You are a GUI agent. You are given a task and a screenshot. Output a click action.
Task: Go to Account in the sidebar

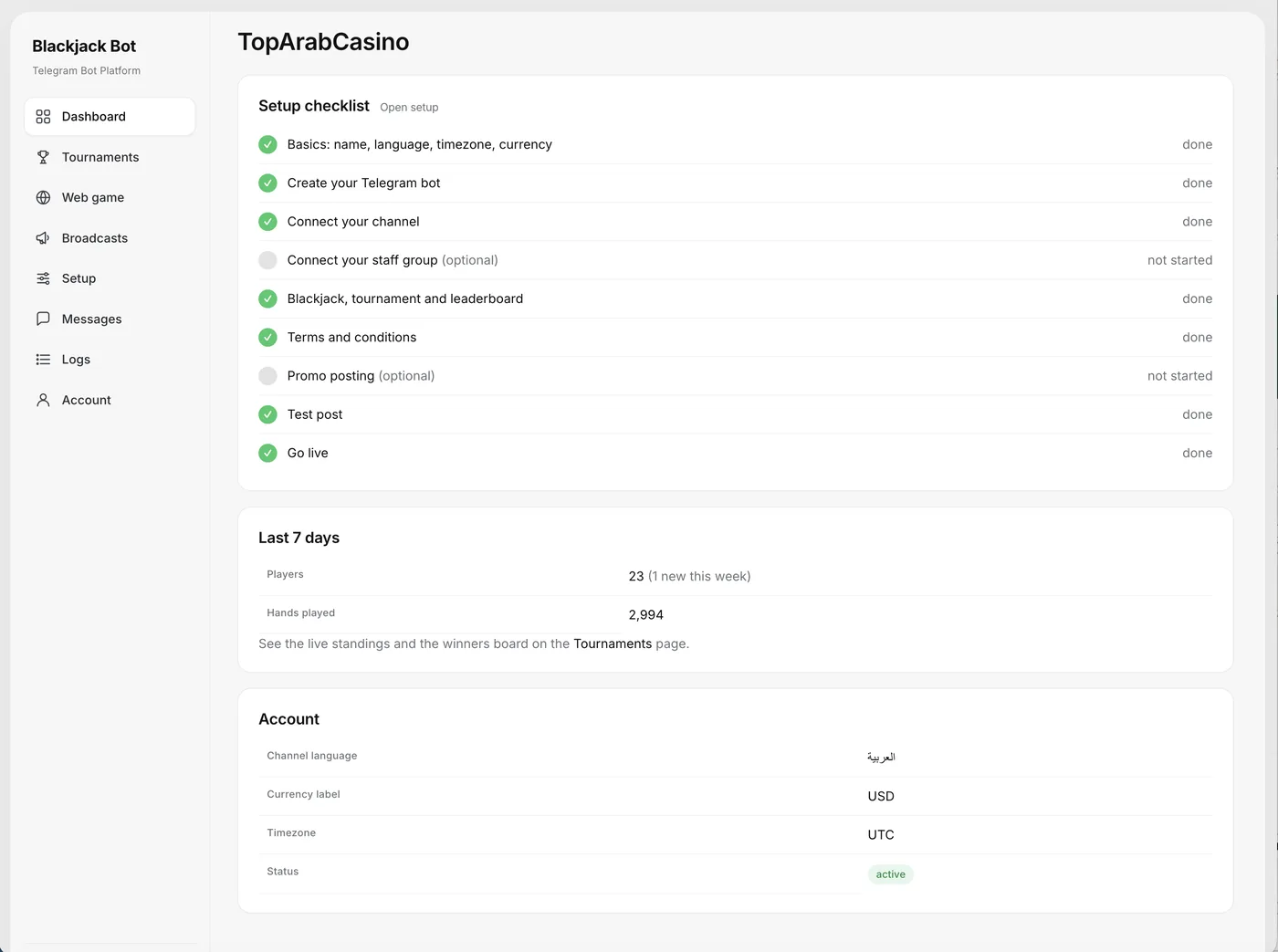(110, 400)
